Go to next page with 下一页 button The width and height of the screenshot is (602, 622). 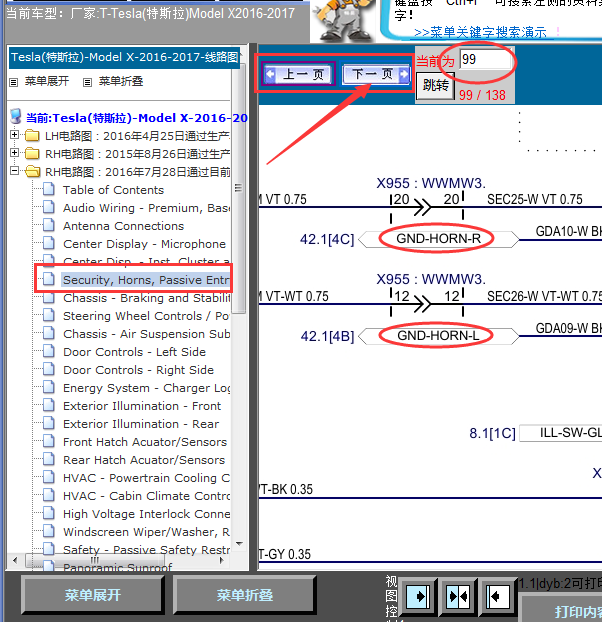[x=376, y=74]
